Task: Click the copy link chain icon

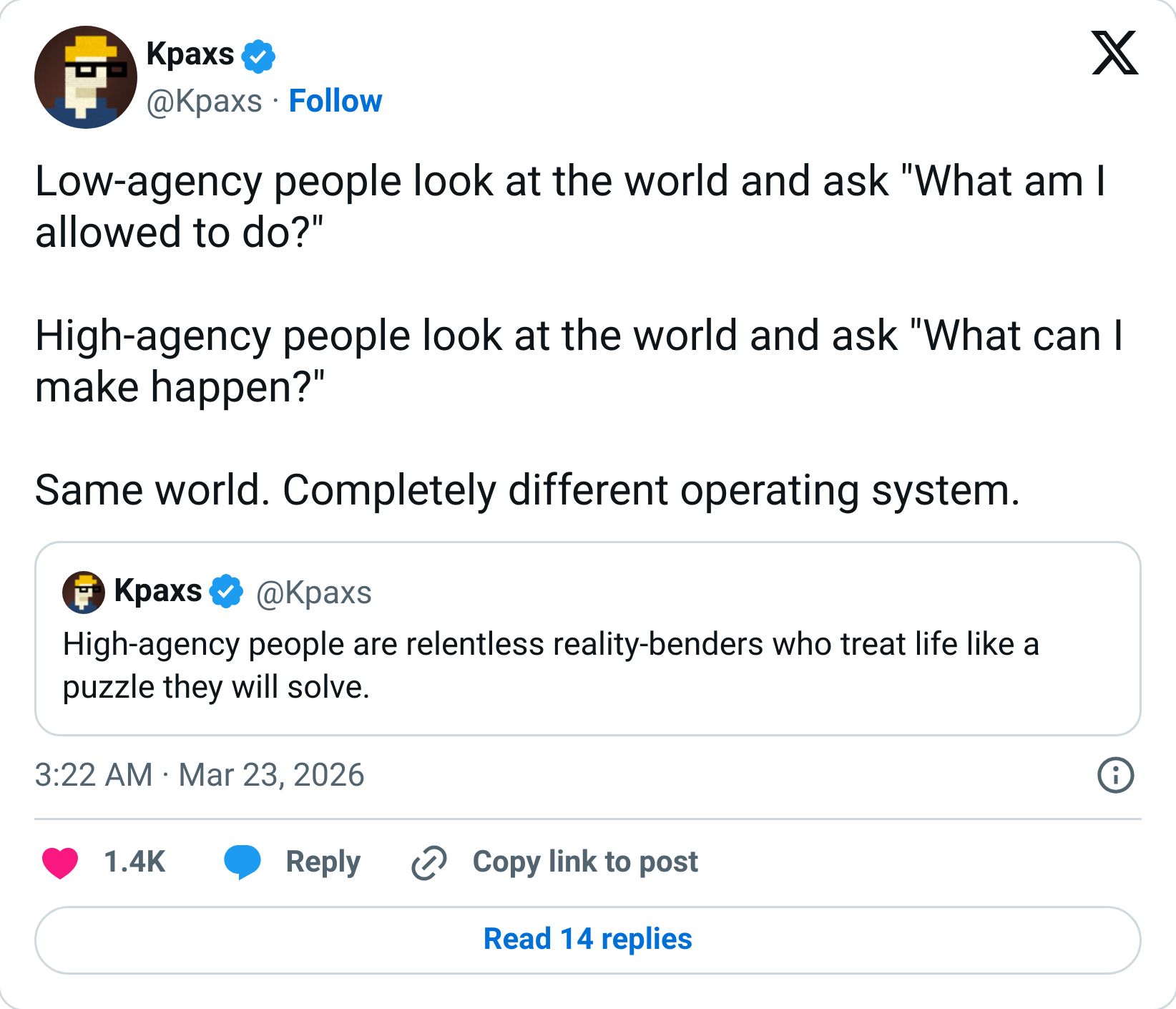Action: (428, 862)
